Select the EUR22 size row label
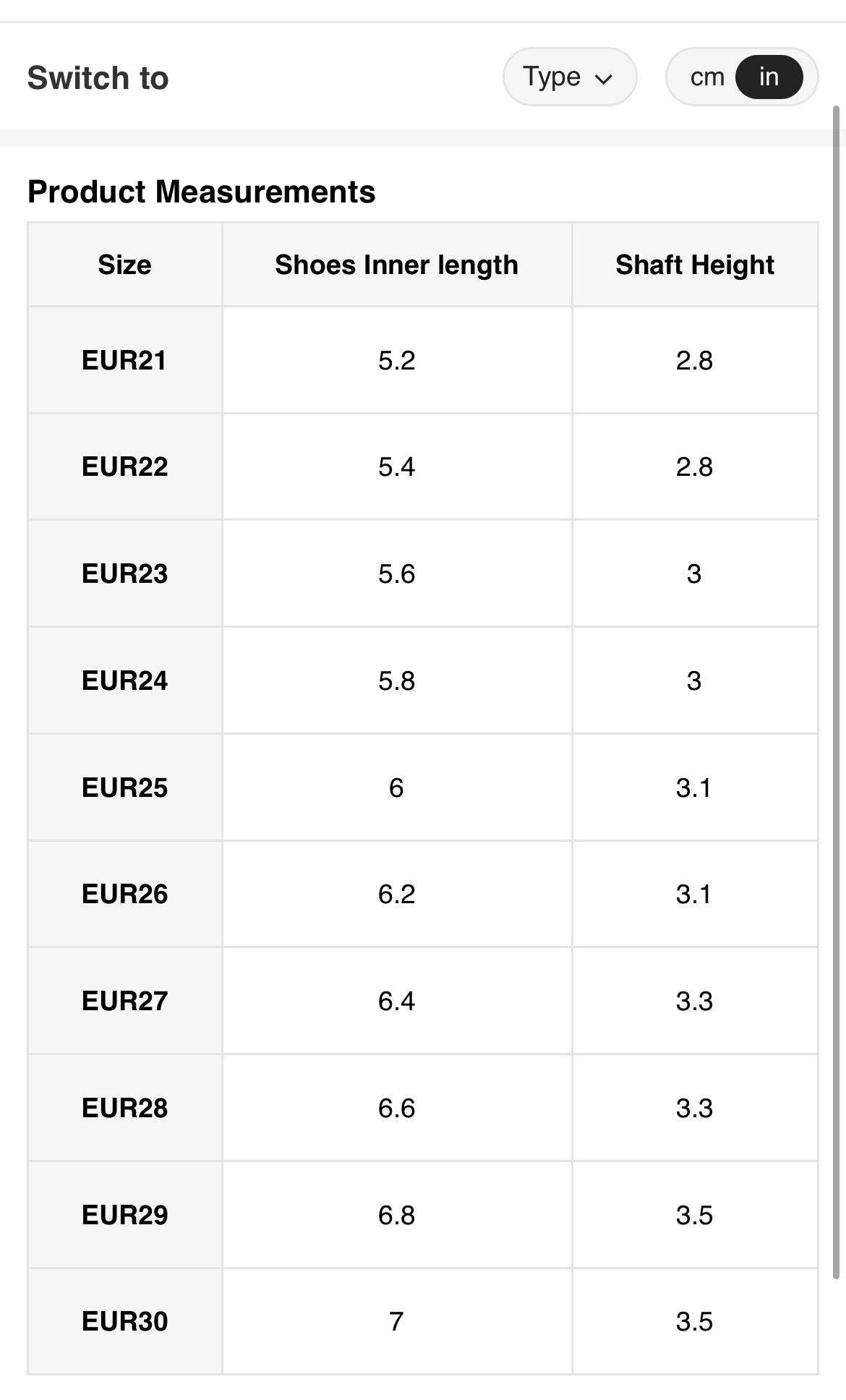 pos(124,466)
